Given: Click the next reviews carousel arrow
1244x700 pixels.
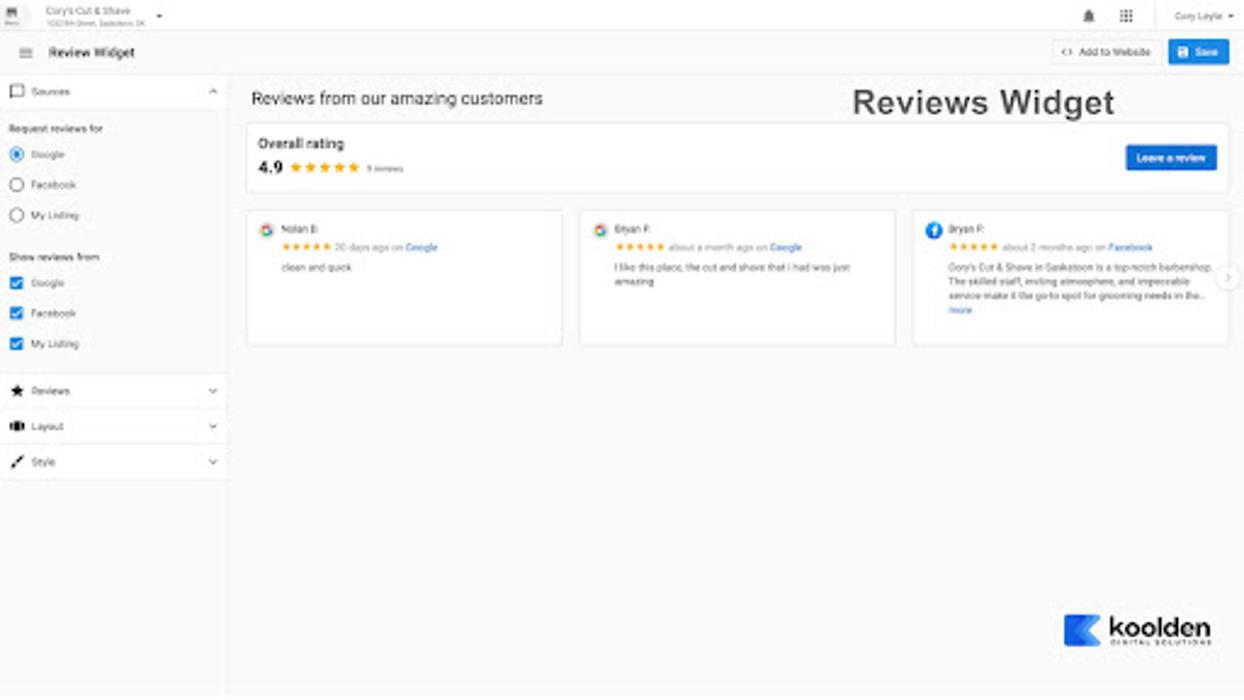Looking at the screenshot, I should pos(1229,278).
